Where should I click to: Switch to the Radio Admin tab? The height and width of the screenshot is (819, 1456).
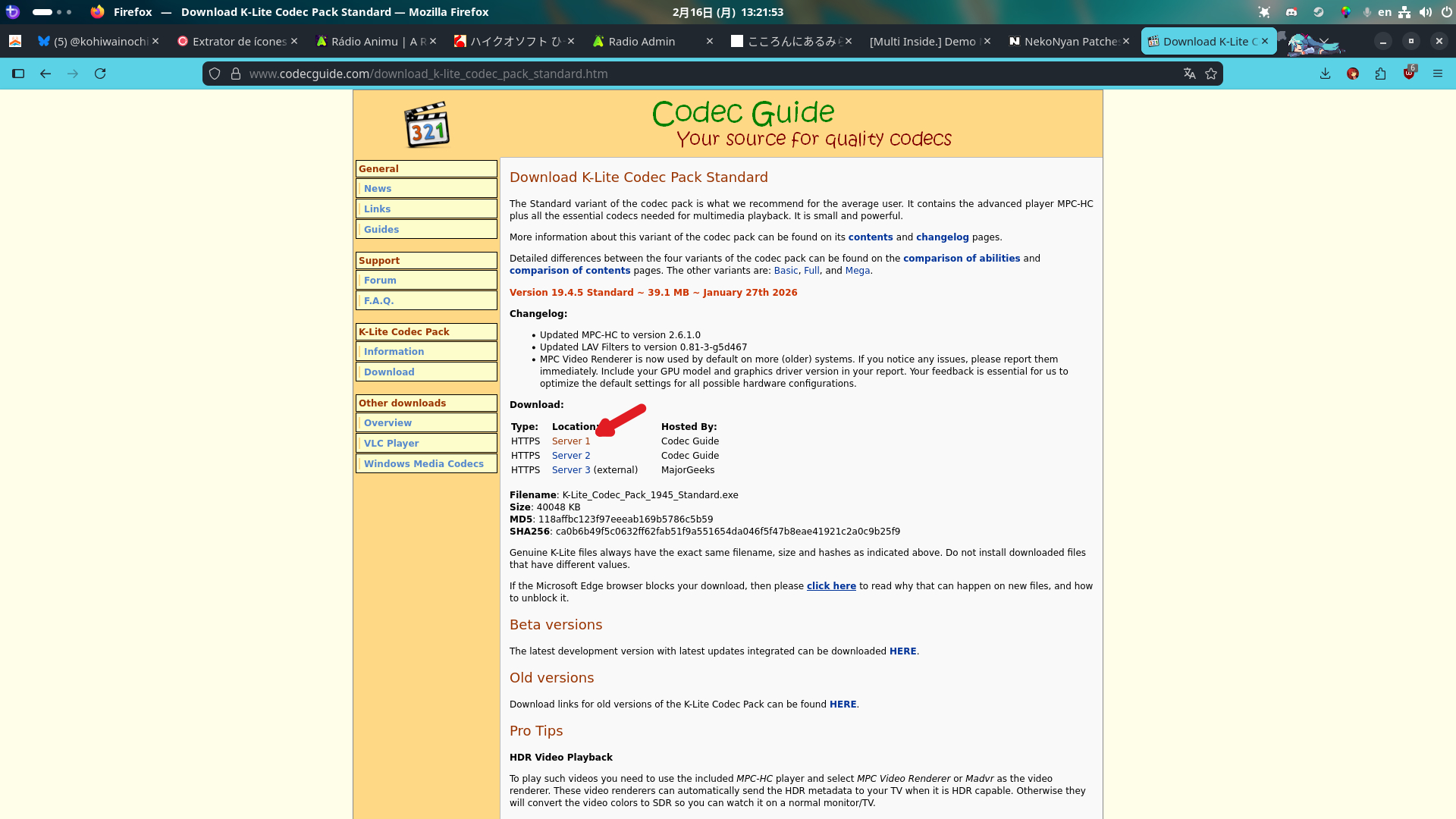coord(641,42)
